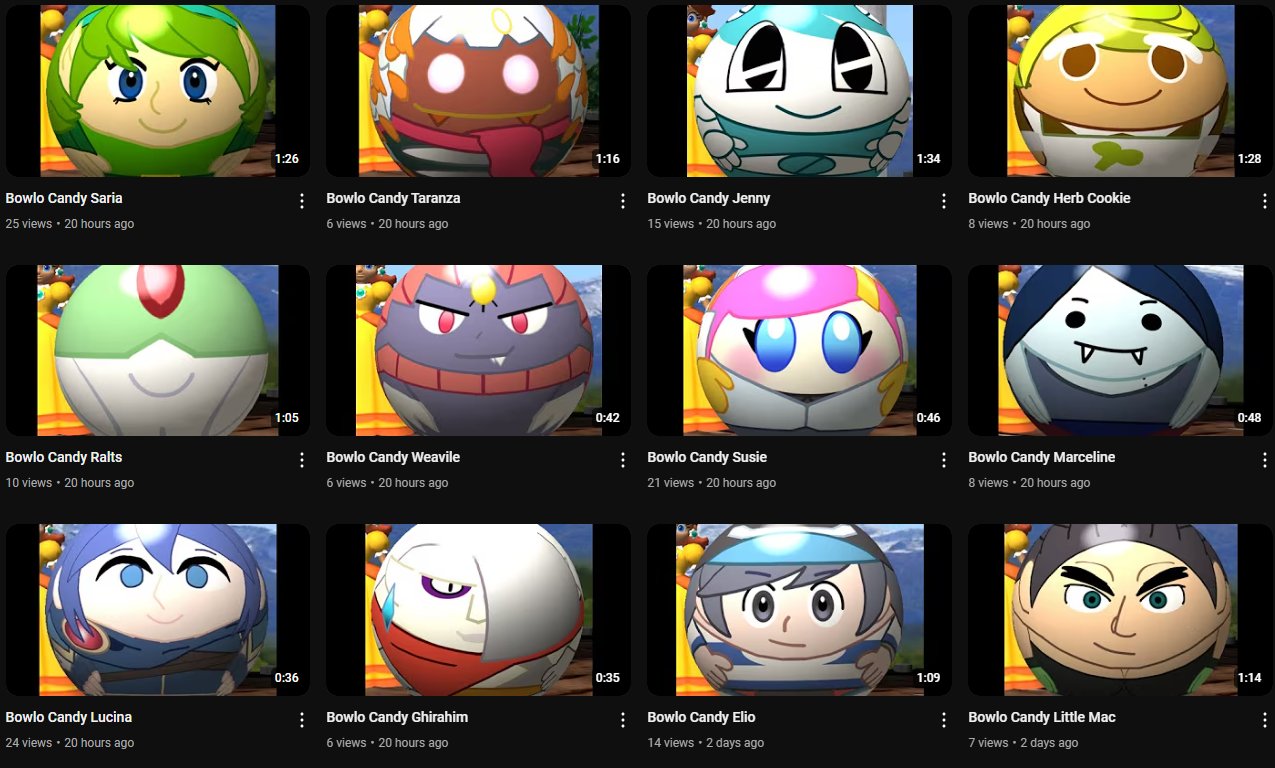Play the Bowlo Candy Weavile thumbnail
Image resolution: width=1275 pixels, height=768 pixels.
[478, 350]
